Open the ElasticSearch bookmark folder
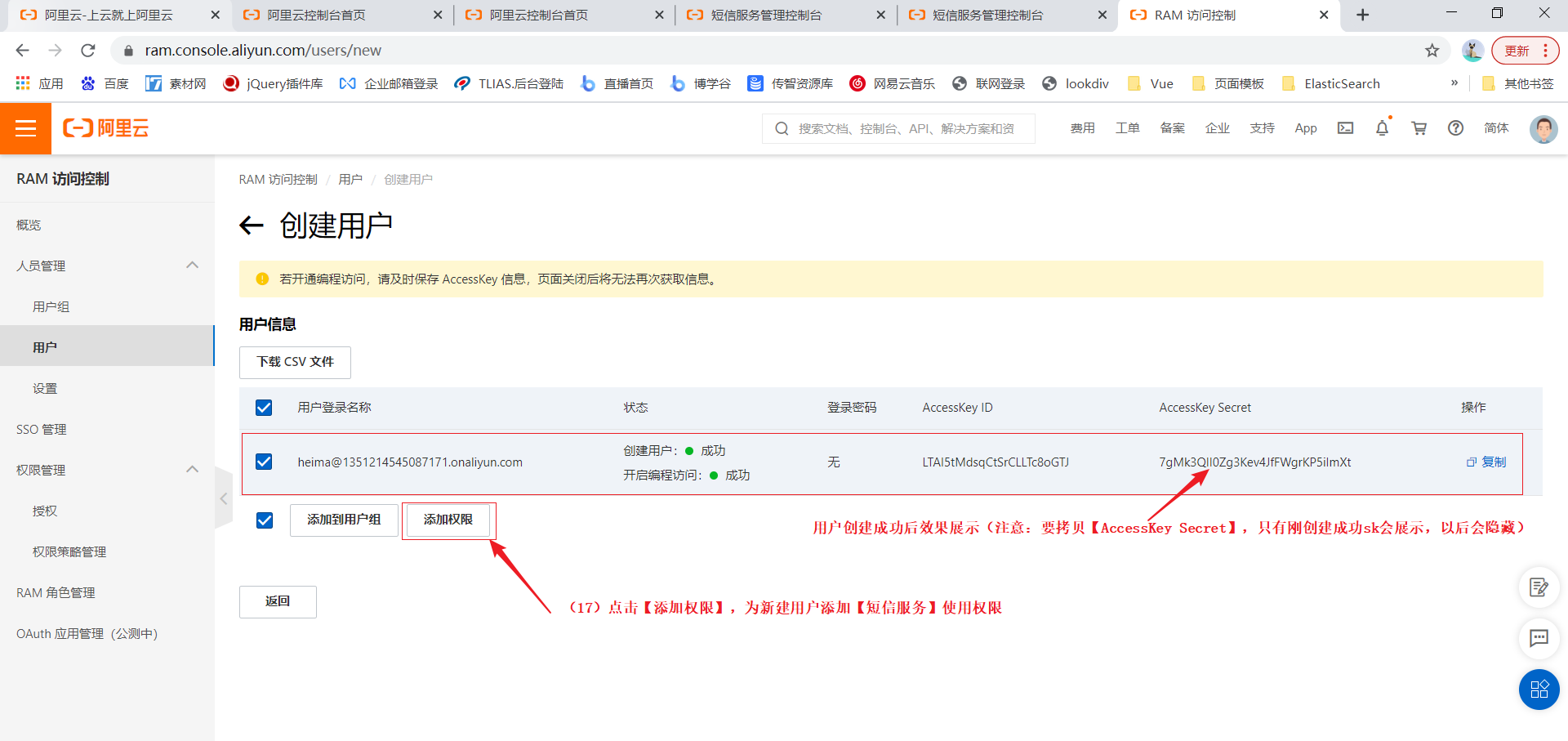This screenshot has width=1568, height=741. (1331, 83)
